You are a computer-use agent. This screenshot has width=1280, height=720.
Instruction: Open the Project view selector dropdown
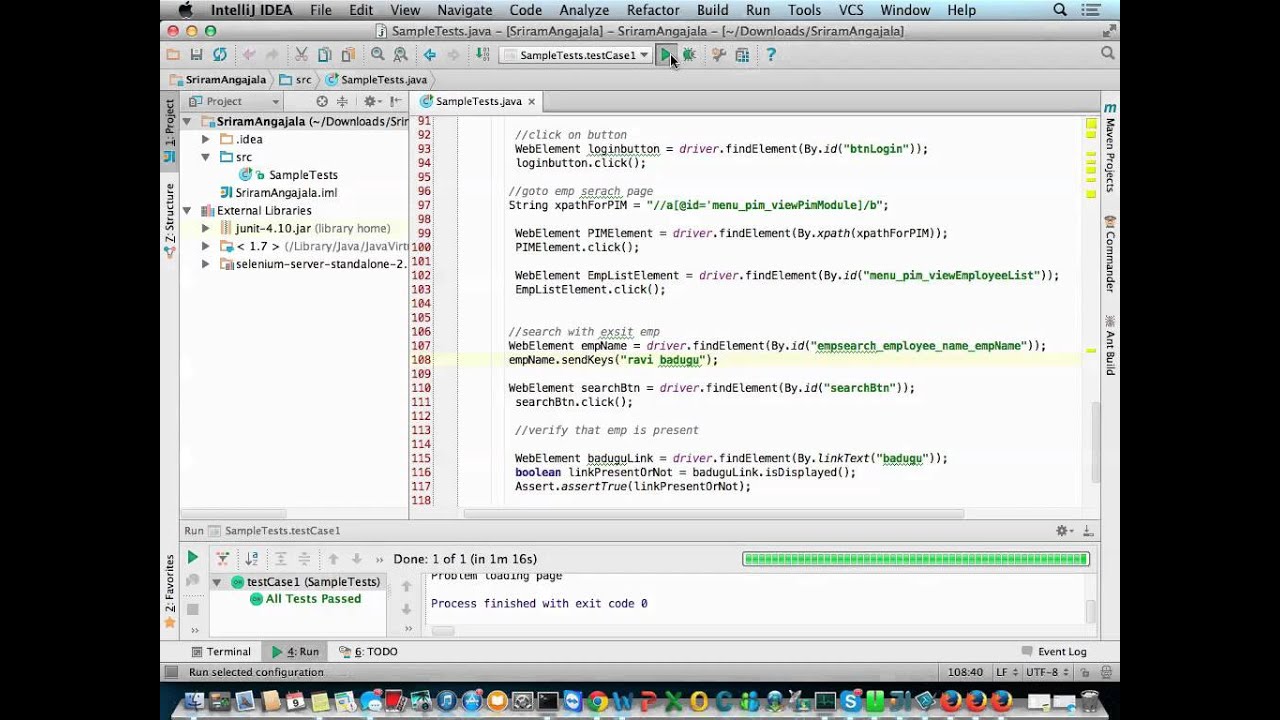pos(234,101)
